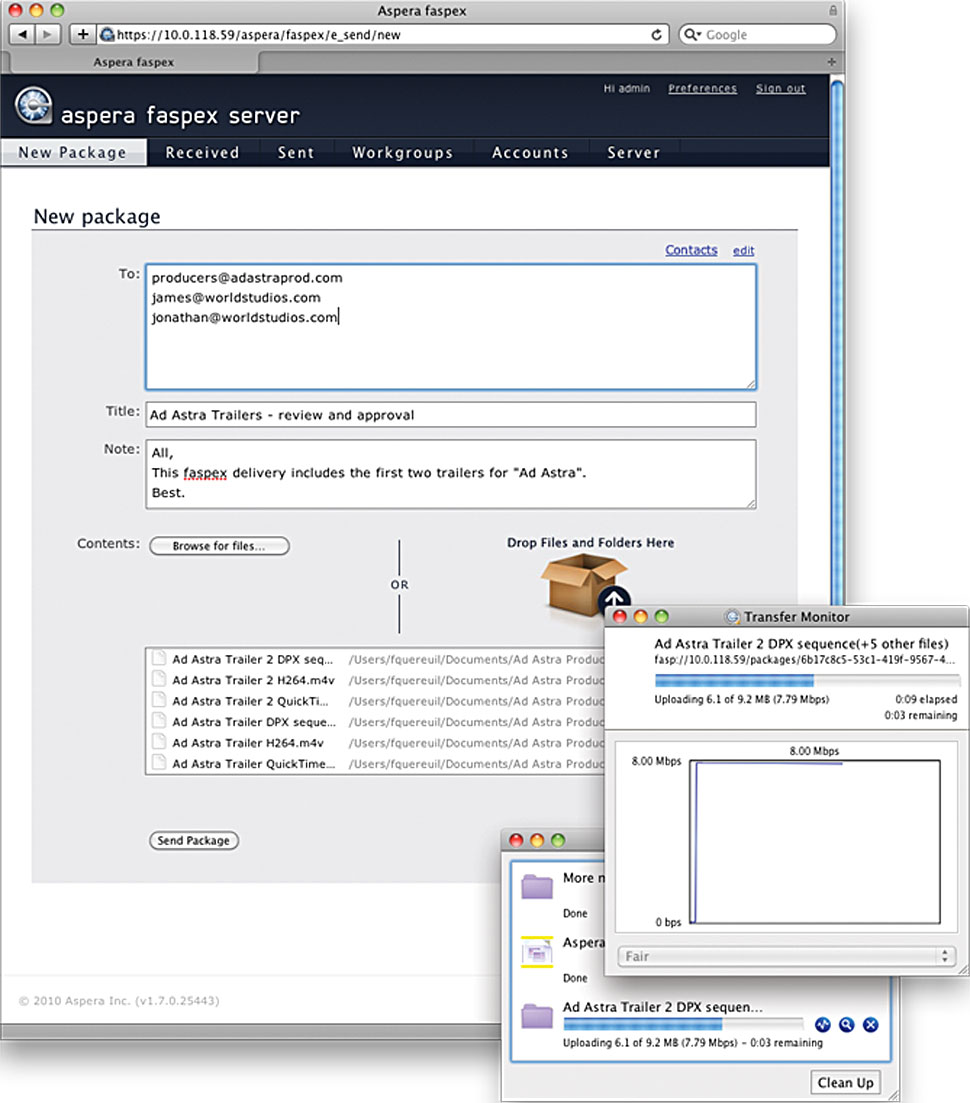Image resolution: width=970 pixels, height=1103 pixels.
Task: Click the magnifier icon to reveal uploaded file
Action: pos(846,1025)
